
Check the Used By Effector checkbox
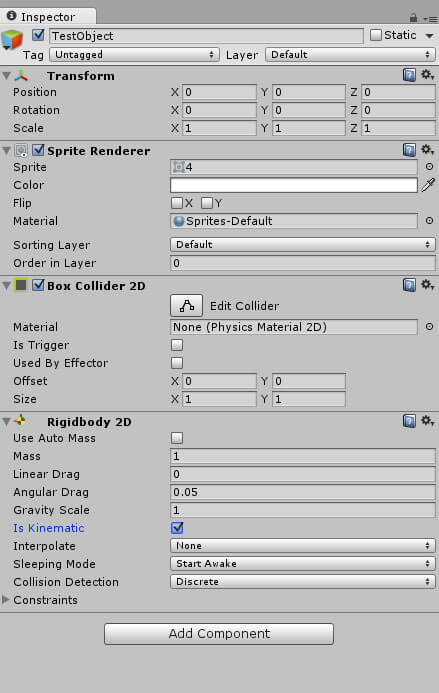(x=177, y=363)
